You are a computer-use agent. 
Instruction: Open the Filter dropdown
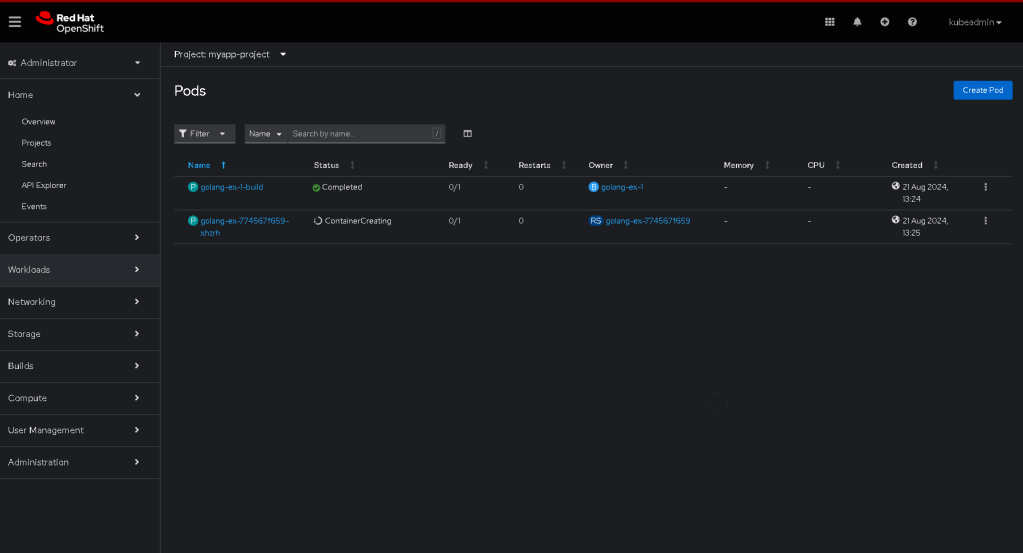click(x=204, y=134)
